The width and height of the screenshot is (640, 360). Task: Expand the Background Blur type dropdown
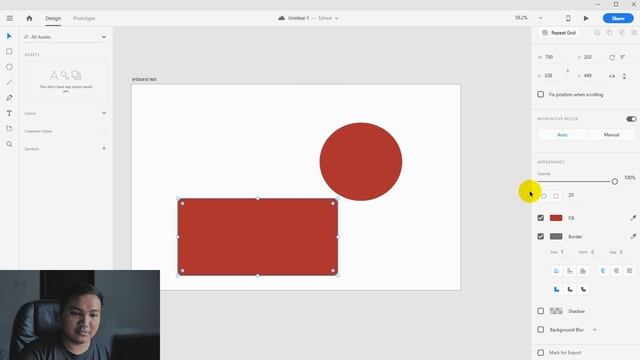click(x=595, y=329)
